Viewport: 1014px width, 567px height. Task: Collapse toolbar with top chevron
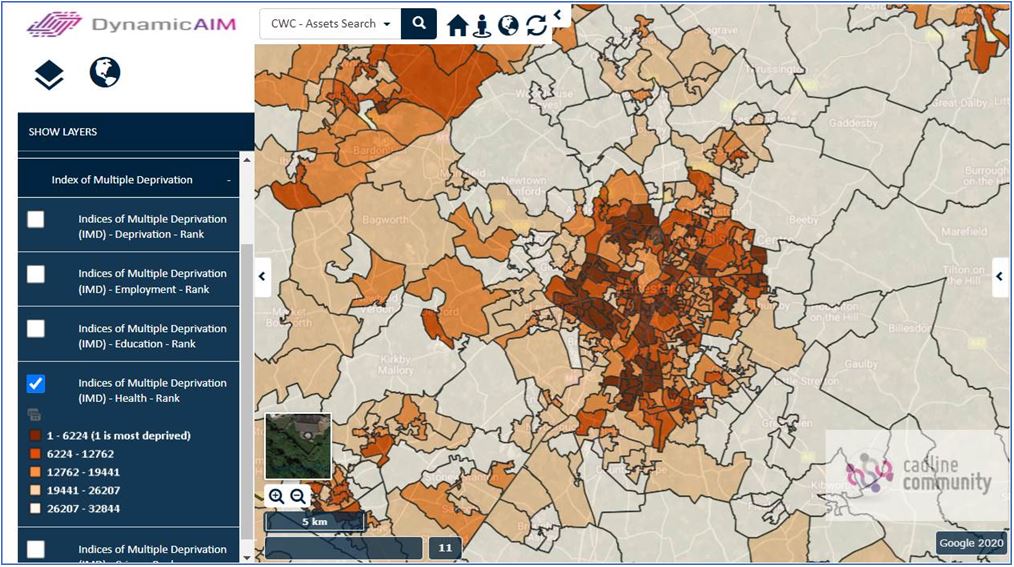pos(558,14)
